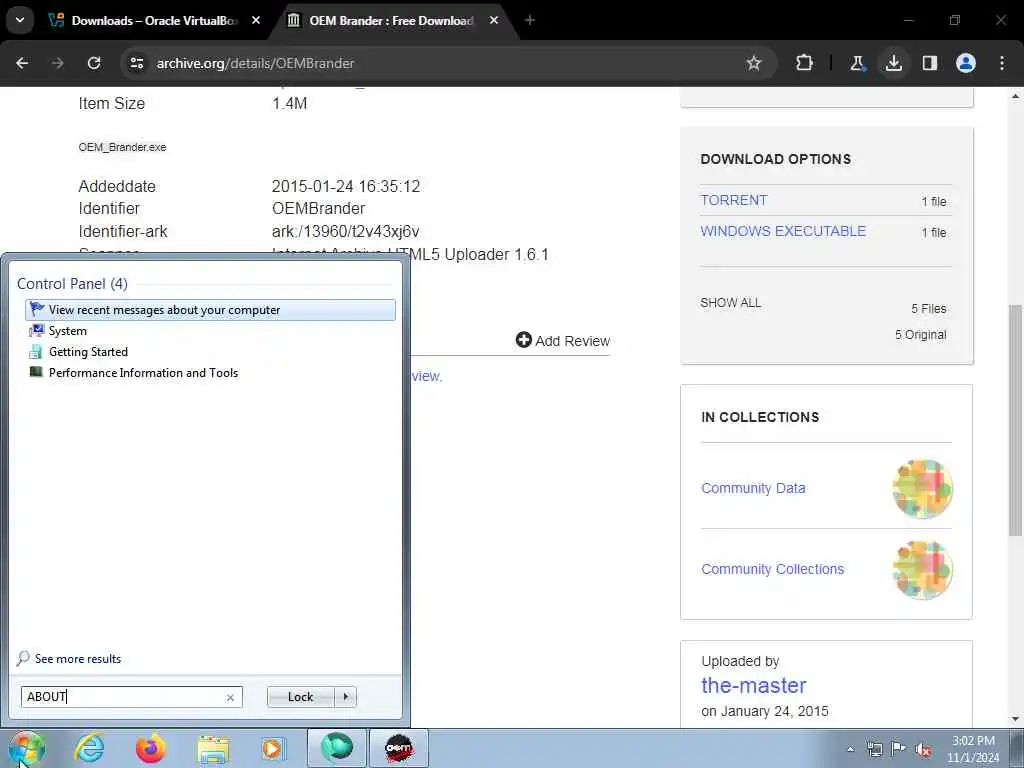Screen dimensions: 1024x768
Task: Open uploader profile the-master
Action: [754, 685]
